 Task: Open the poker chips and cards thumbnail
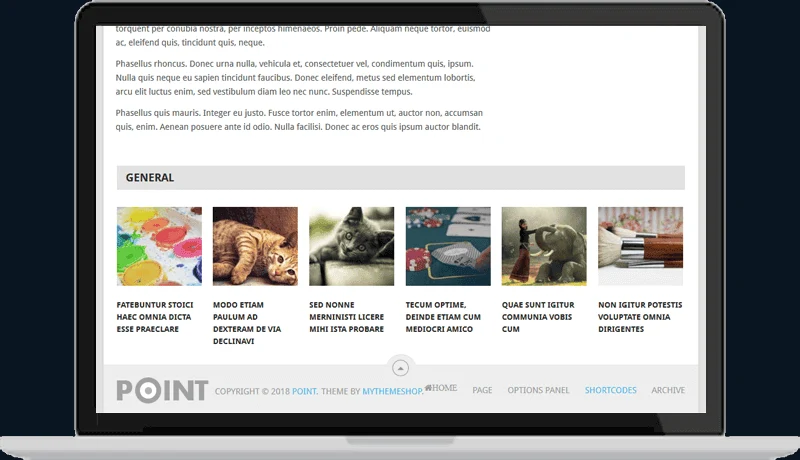448,246
